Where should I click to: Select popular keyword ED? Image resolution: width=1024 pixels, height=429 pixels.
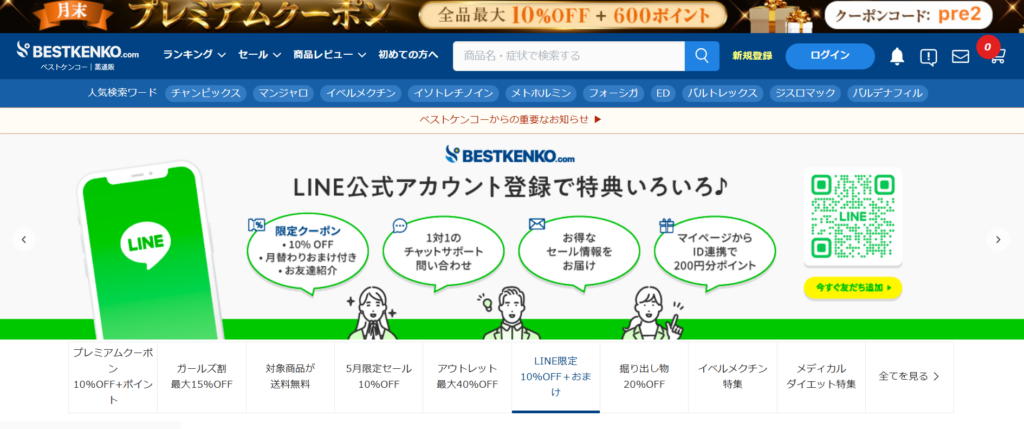click(663, 93)
